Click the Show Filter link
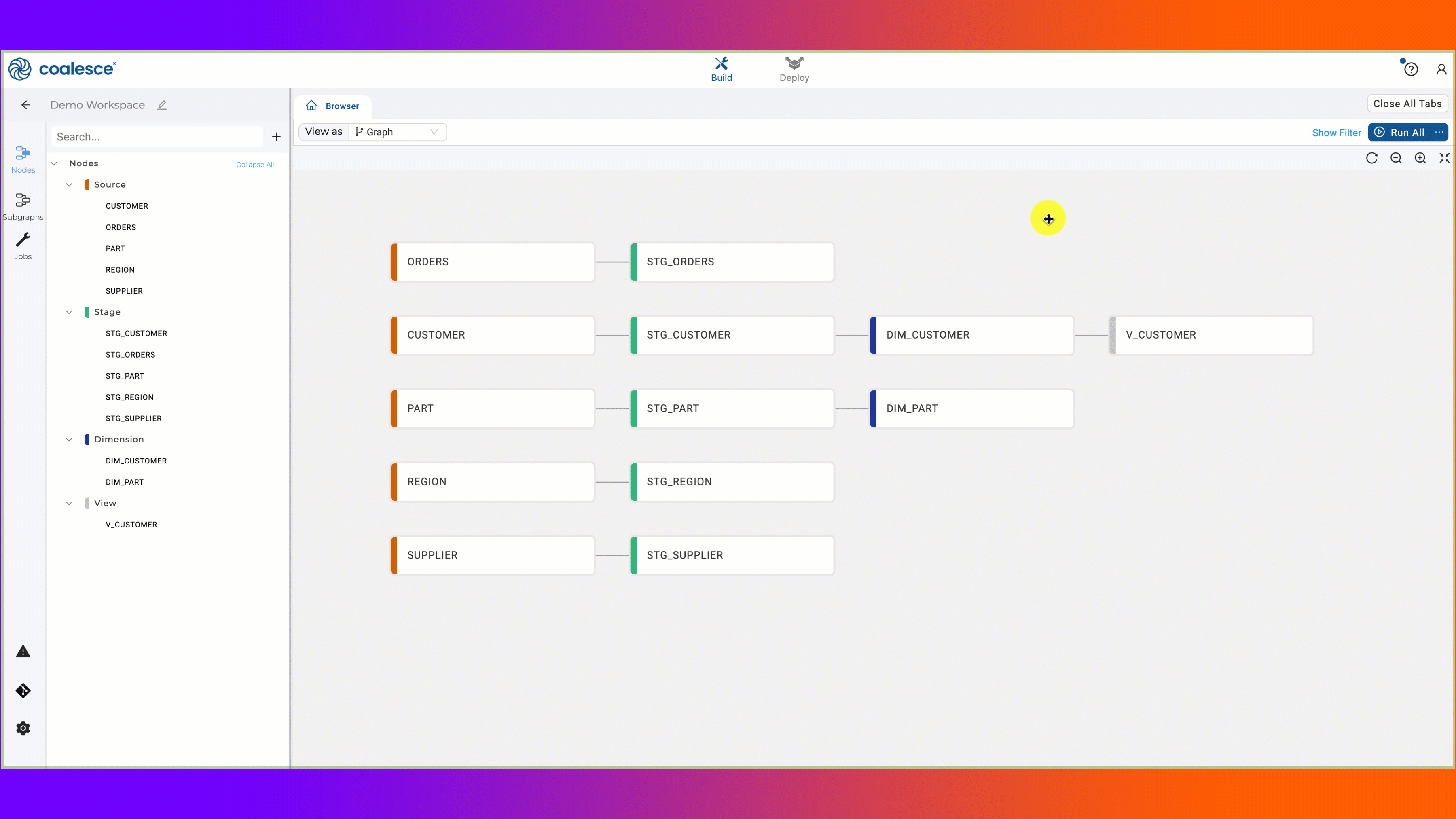Viewport: 1456px width, 819px height. click(x=1336, y=133)
